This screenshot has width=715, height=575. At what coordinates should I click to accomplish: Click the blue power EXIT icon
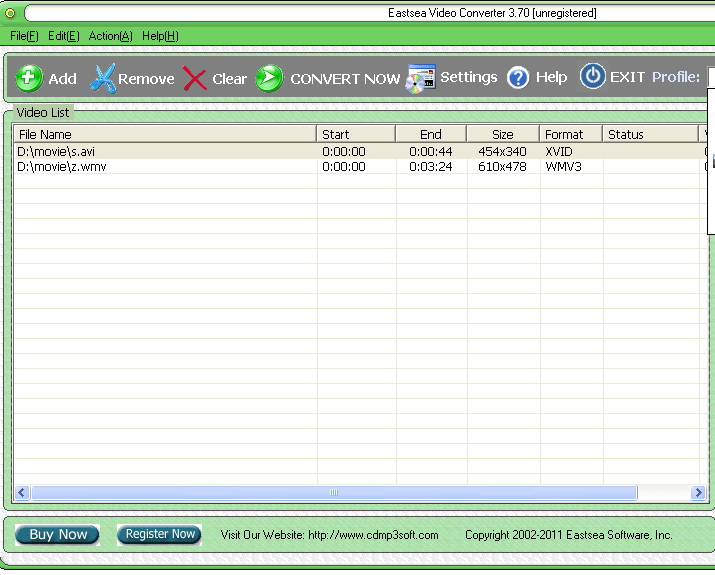pos(592,76)
